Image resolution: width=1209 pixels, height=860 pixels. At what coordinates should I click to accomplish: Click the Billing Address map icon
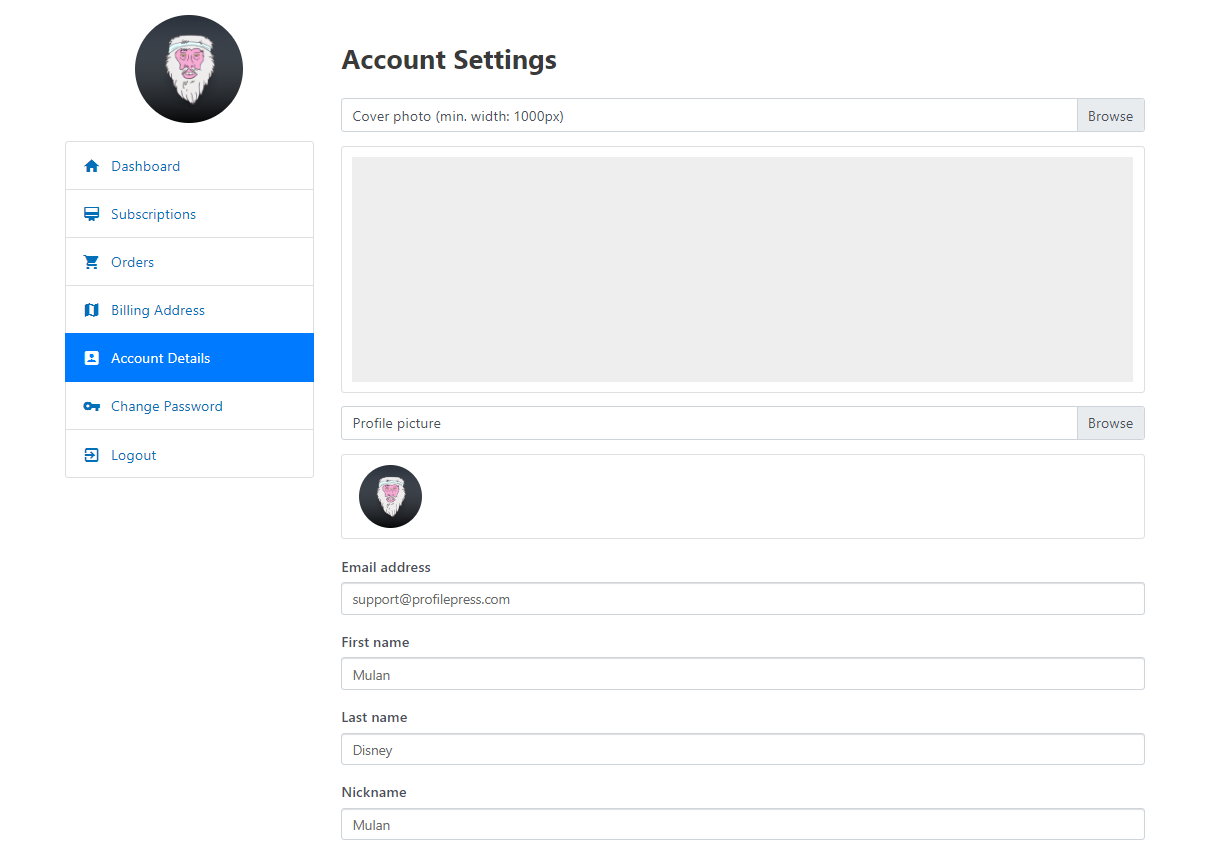(x=92, y=310)
